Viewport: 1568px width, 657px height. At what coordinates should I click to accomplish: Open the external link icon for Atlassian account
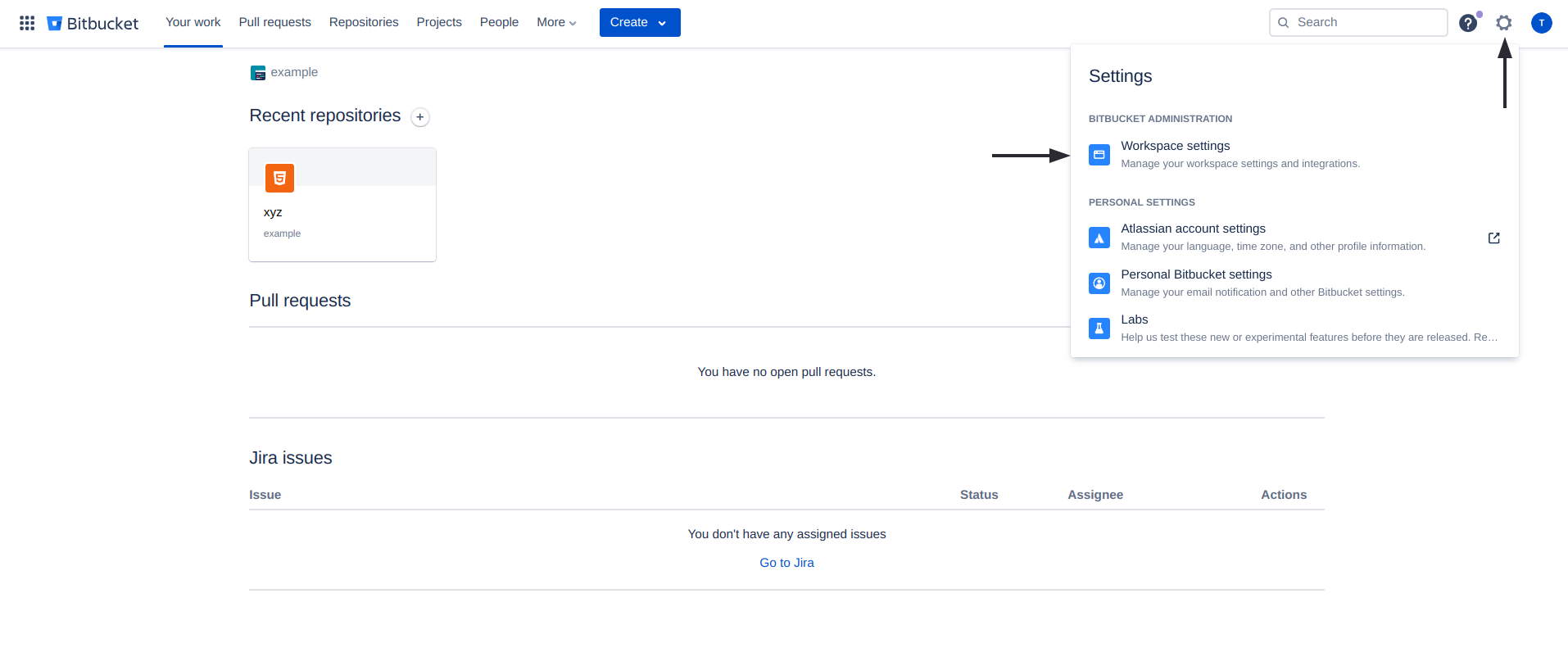(x=1494, y=238)
